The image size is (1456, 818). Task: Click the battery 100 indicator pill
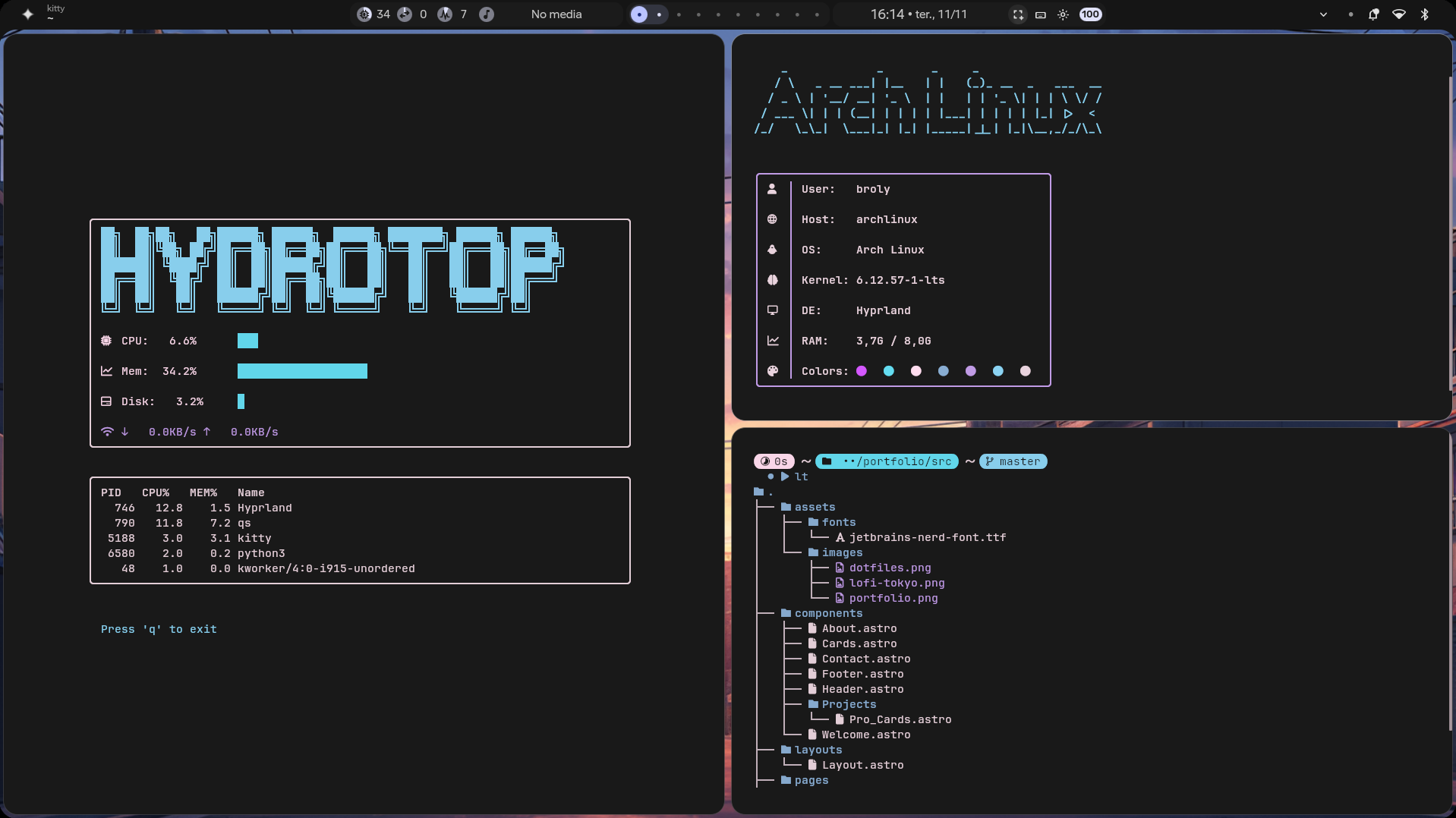1090,14
